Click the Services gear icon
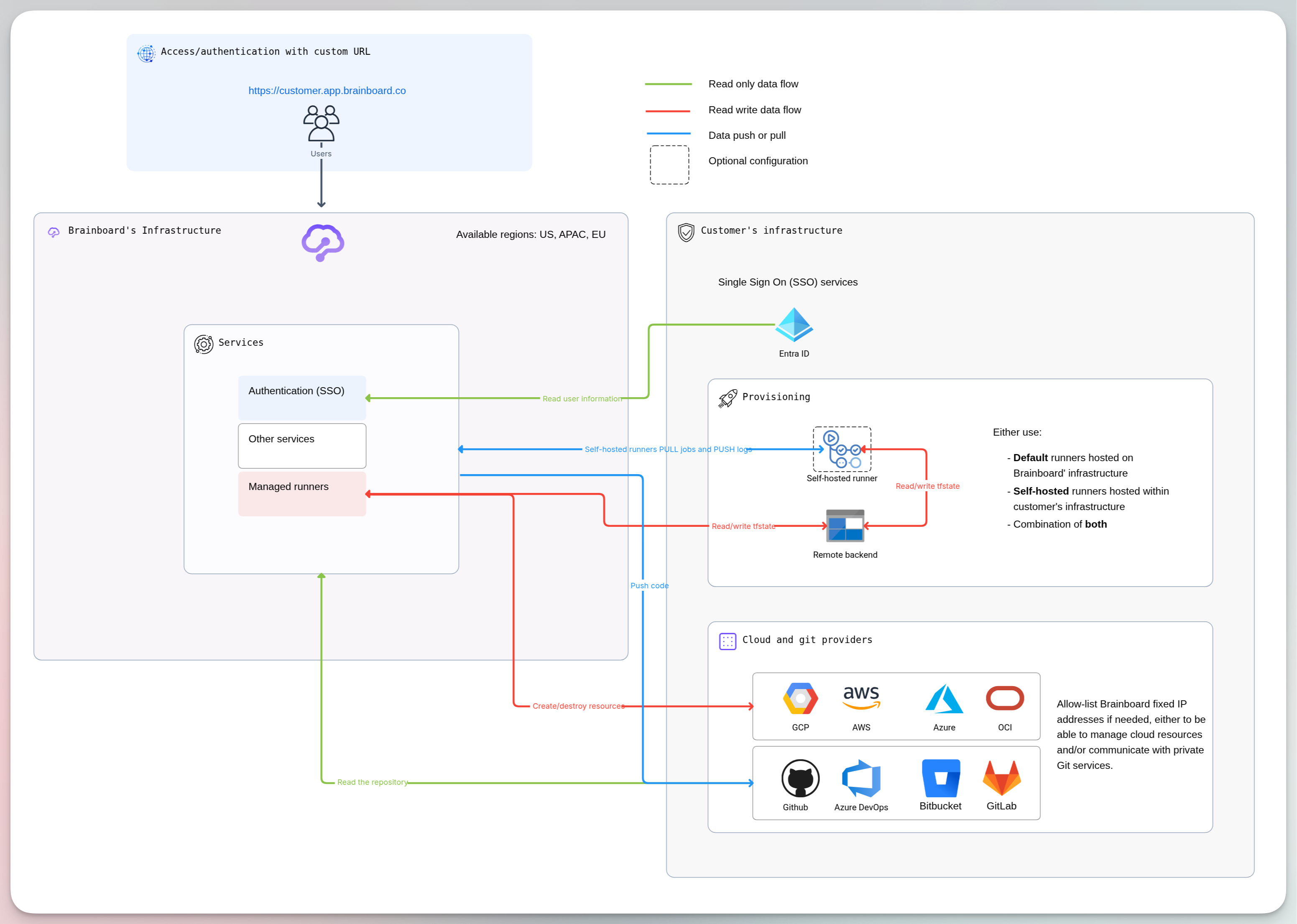 (x=203, y=344)
